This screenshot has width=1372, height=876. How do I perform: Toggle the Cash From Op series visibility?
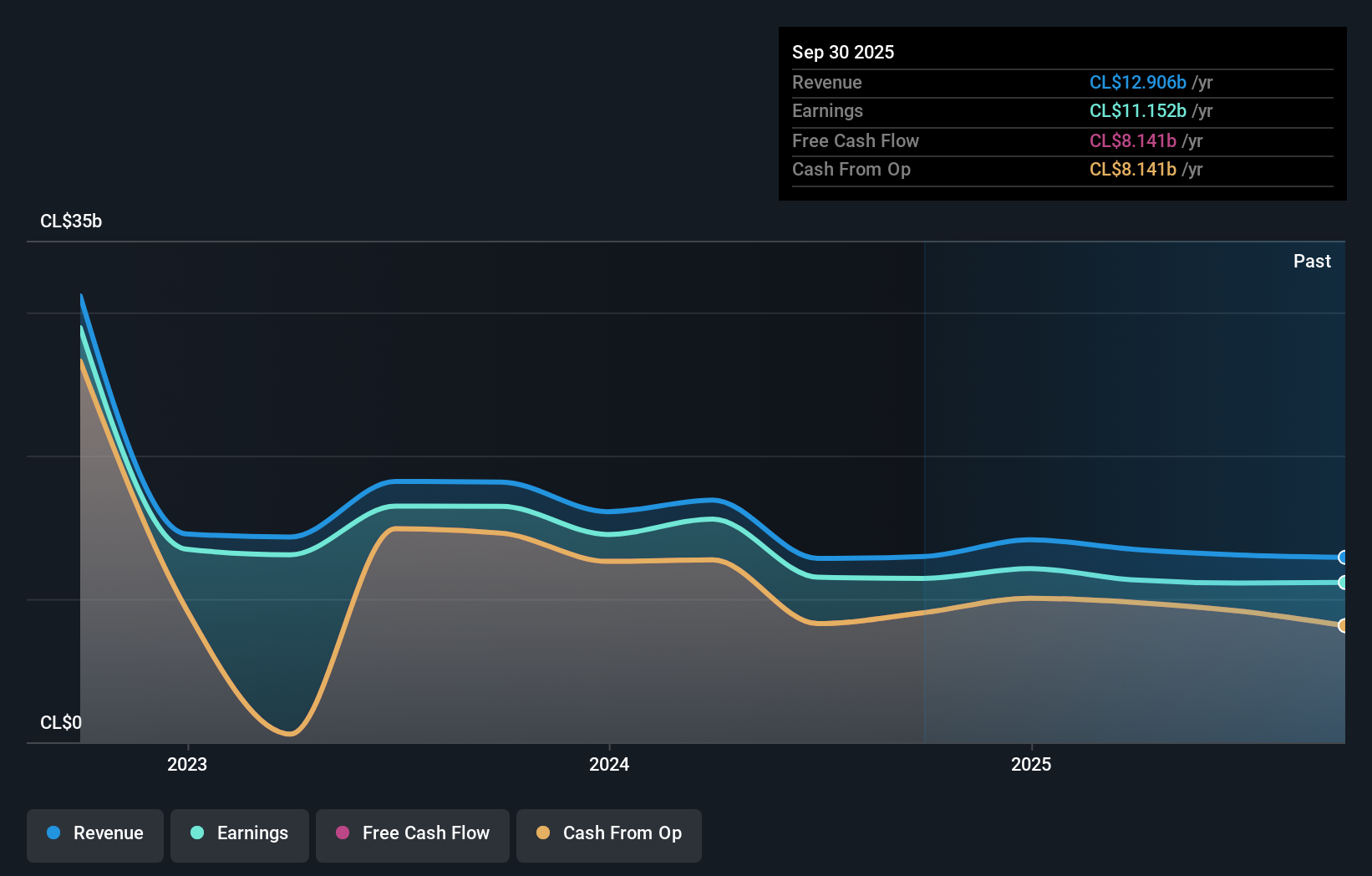tap(608, 833)
